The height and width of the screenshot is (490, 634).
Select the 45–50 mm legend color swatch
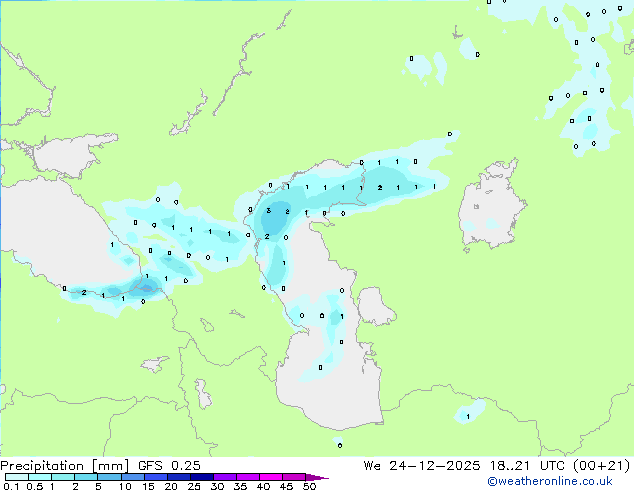[x=294, y=477]
